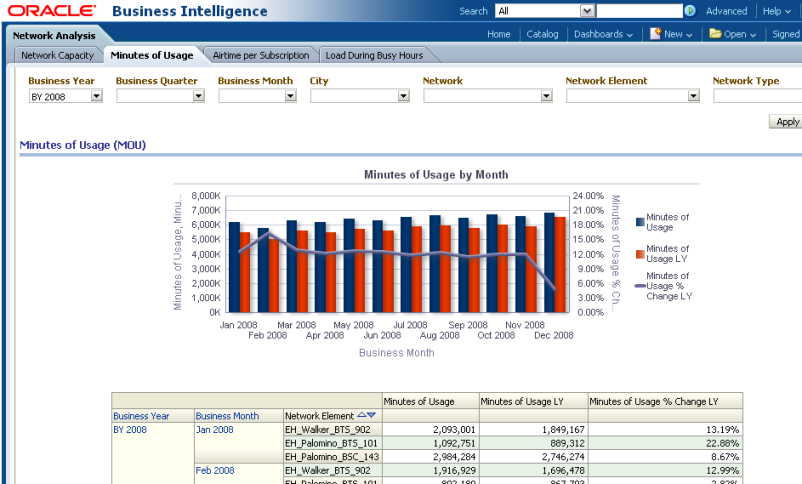The image size is (802, 484).
Task: Click Jan 2008 red bar in chart
Action: (x=245, y=272)
